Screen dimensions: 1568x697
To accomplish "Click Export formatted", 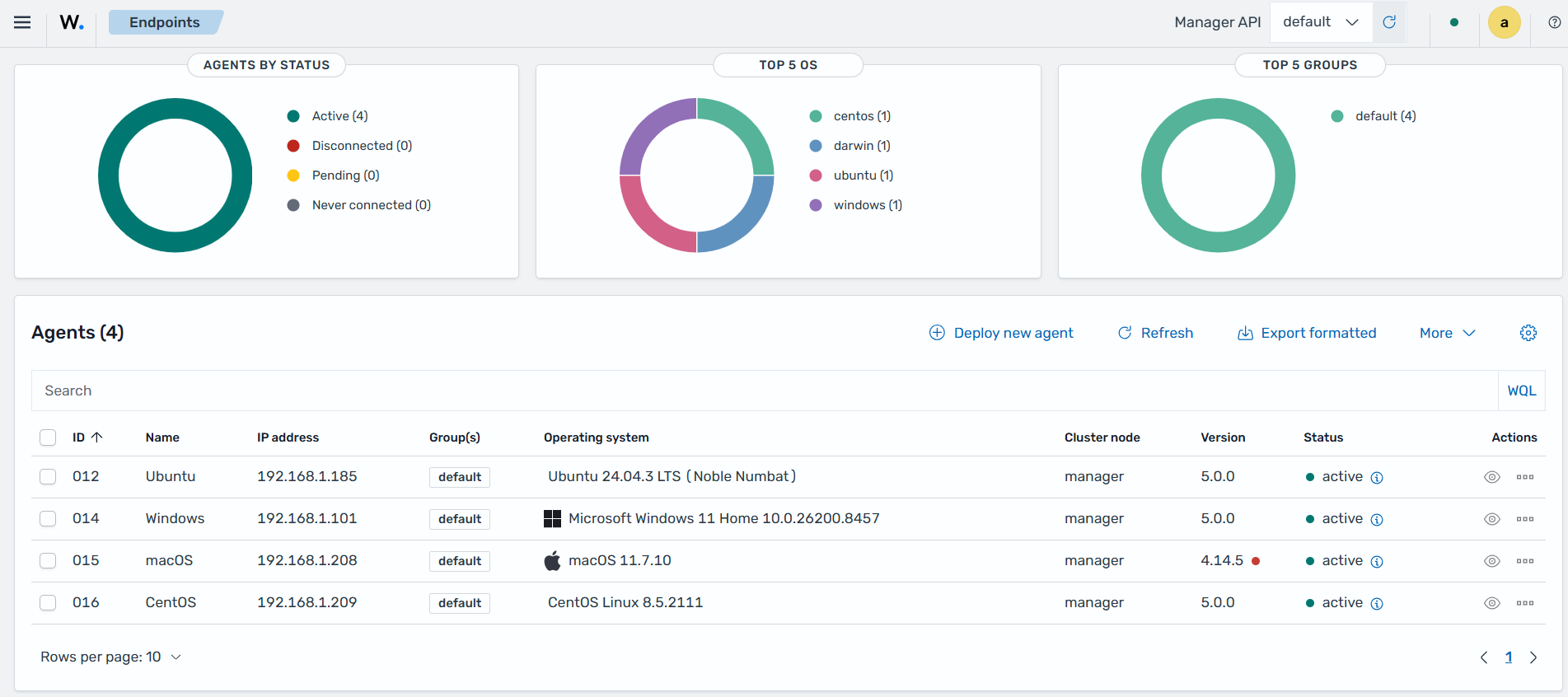I will click(1307, 333).
